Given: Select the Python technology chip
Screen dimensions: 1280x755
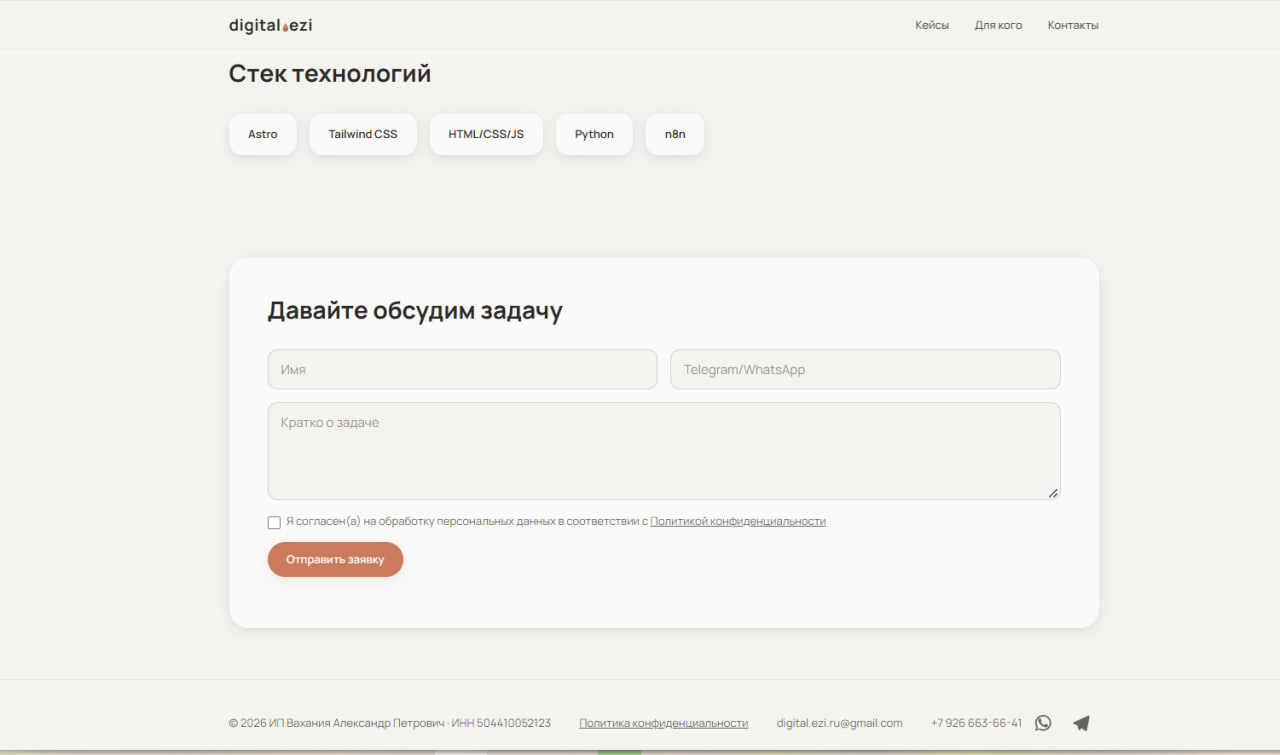Looking at the screenshot, I should click(594, 134).
